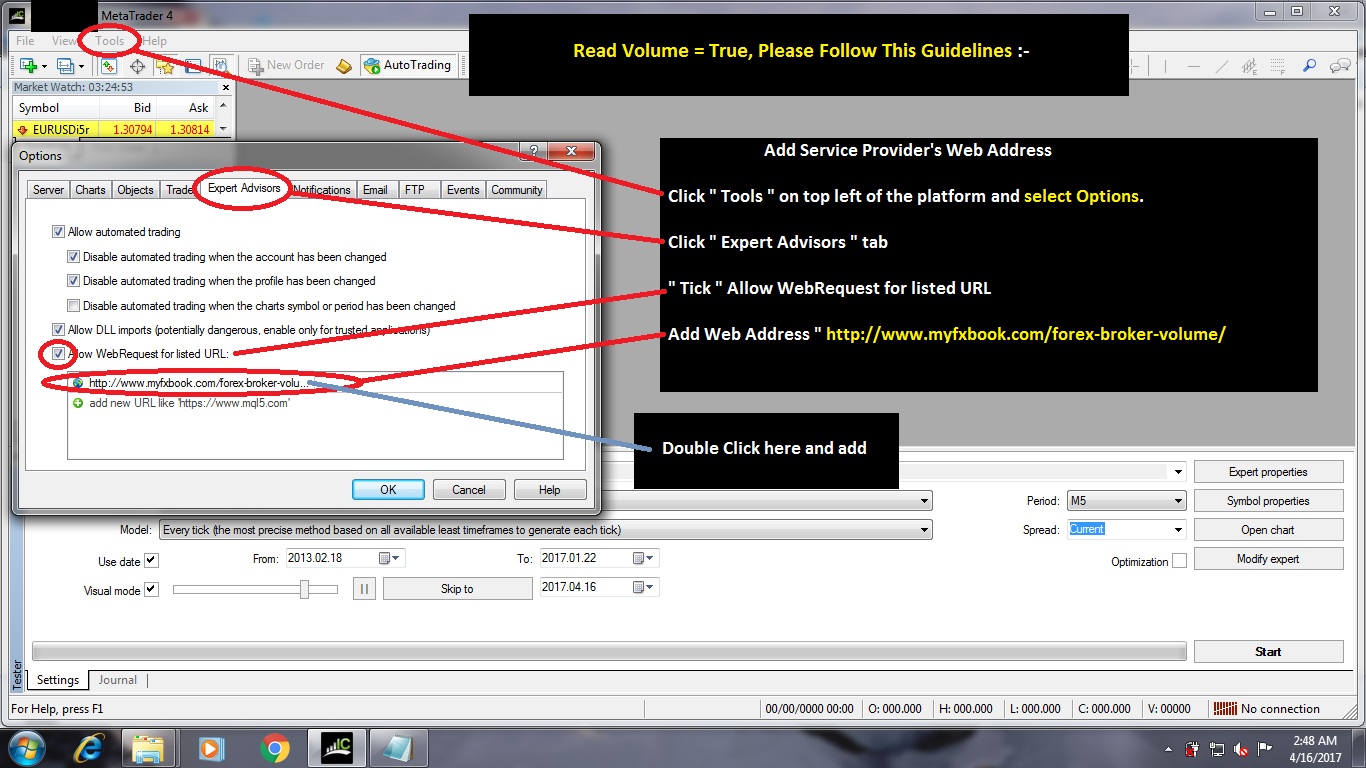Toggle the AutoTrading button

coord(407,65)
